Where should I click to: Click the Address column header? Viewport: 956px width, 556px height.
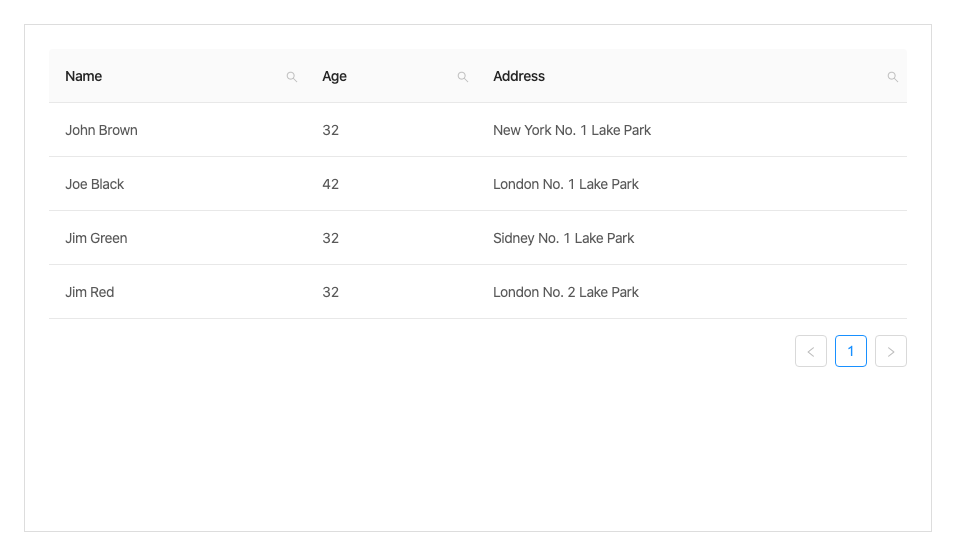pyautogui.click(x=519, y=76)
